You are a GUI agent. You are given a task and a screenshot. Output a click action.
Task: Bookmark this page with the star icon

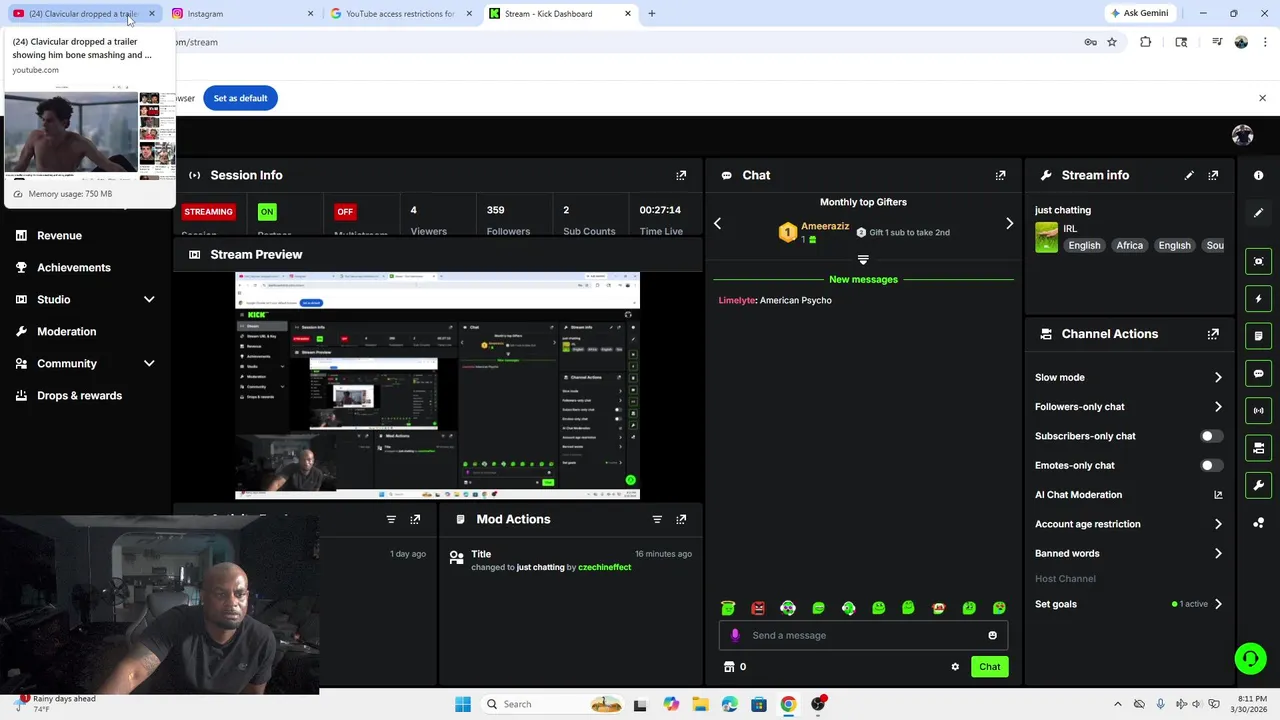pyautogui.click(x=1111, y=42)
